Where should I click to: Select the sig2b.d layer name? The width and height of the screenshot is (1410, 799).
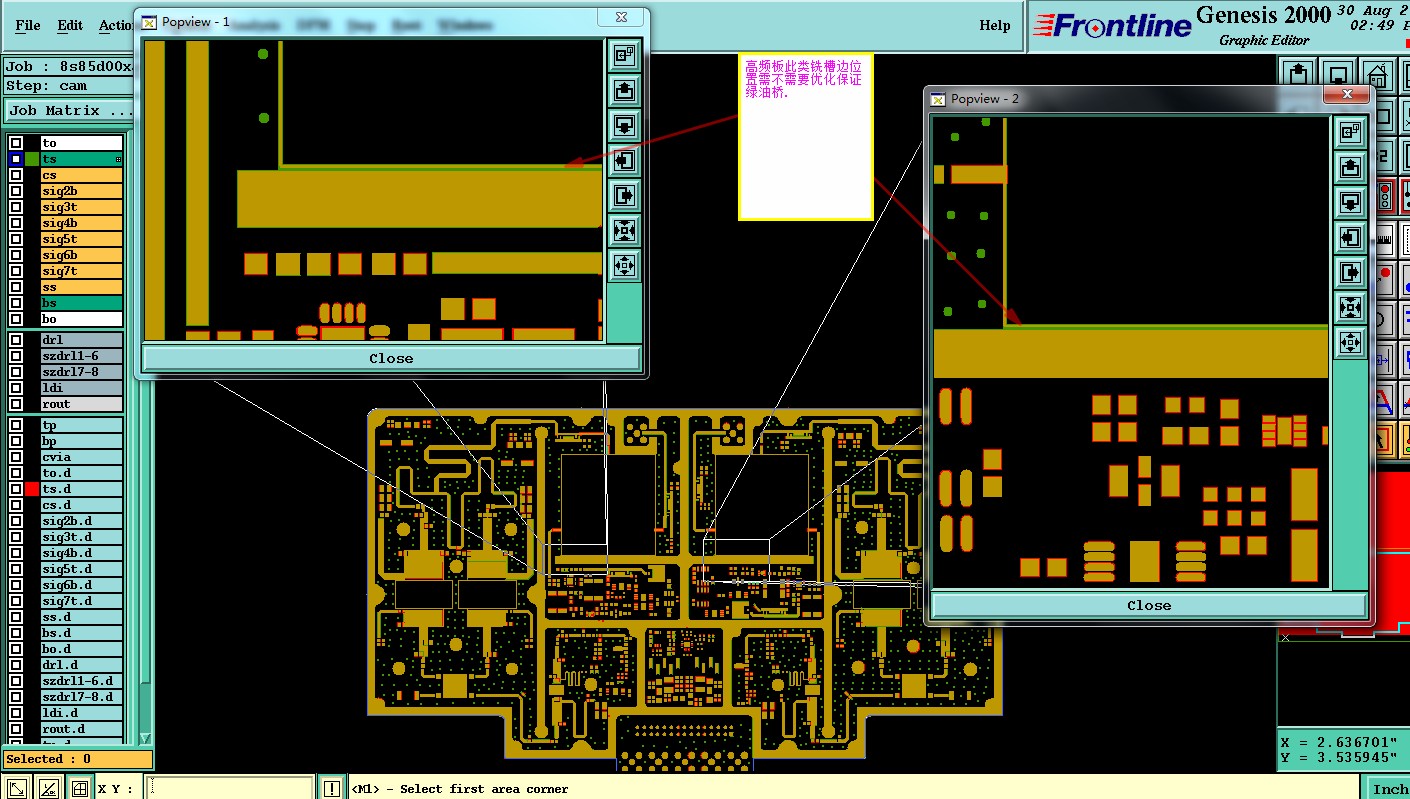point(81,521)
